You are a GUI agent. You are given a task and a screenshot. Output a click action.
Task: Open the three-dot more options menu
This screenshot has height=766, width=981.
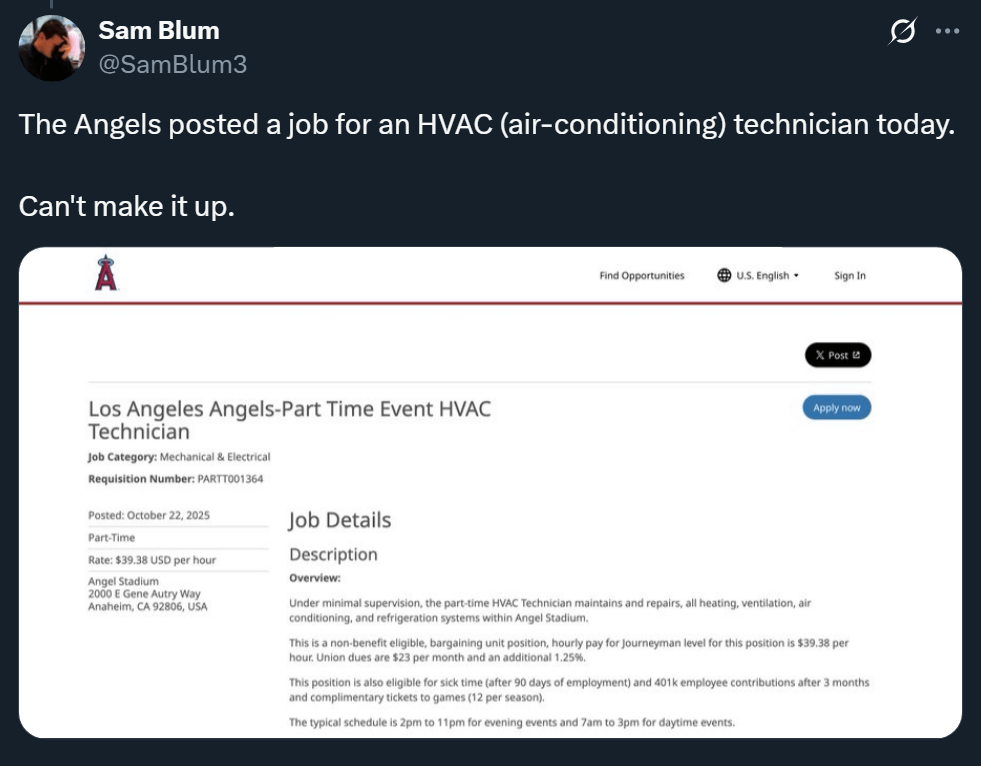946,31
